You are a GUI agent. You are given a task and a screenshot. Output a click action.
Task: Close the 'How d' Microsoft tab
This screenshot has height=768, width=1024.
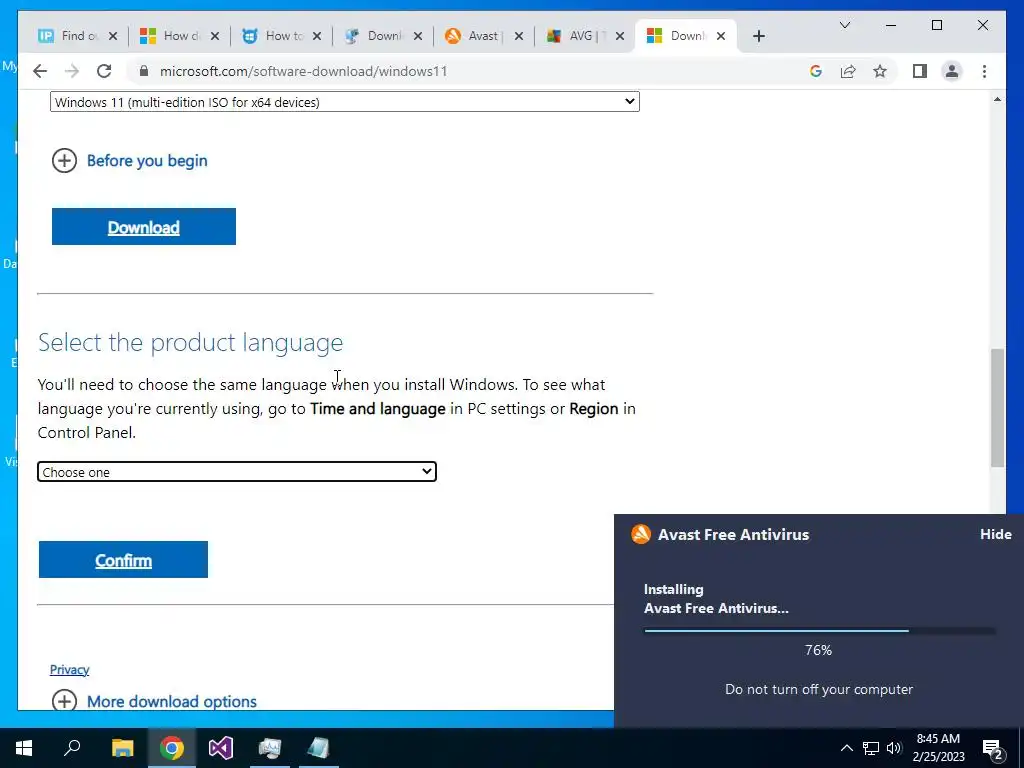coord(215,36)
